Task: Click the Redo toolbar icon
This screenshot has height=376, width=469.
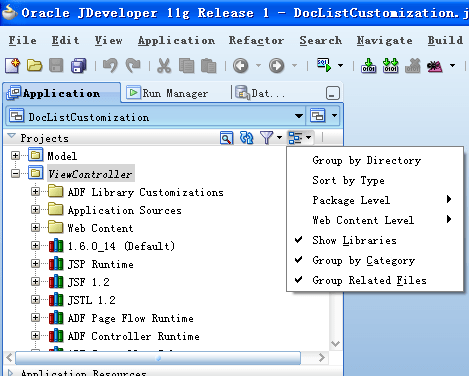Action: (133, 65)
